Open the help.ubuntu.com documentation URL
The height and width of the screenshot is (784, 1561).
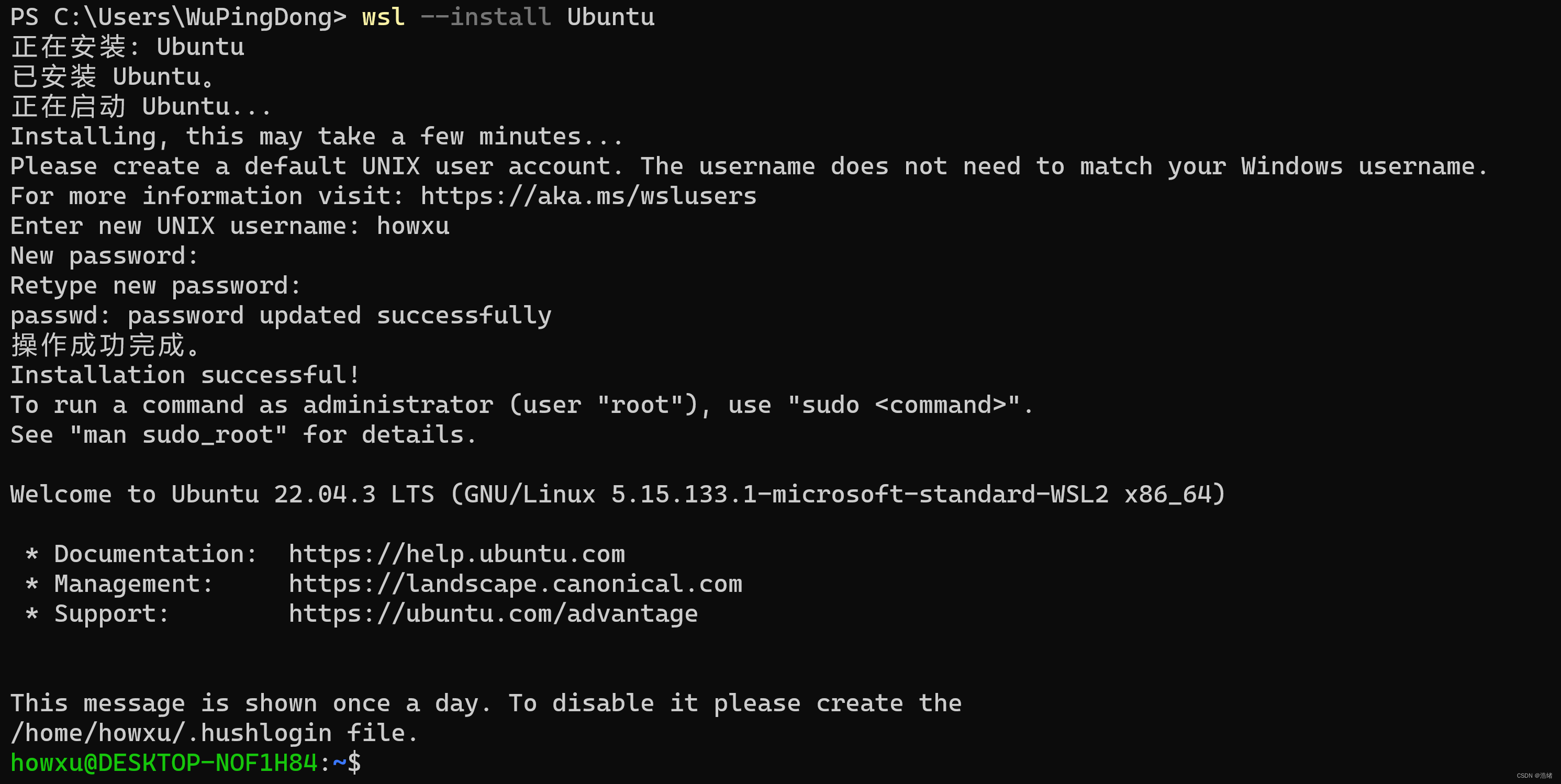pos(456,554)
